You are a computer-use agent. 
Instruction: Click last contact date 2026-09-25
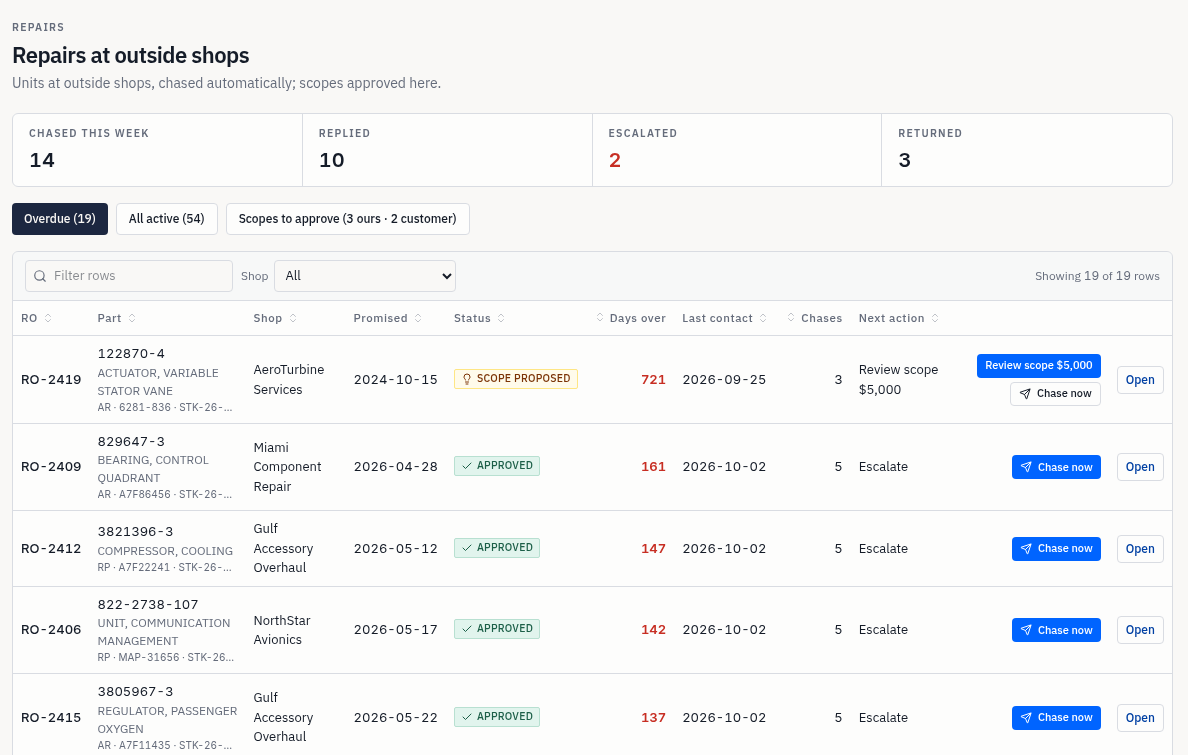coord(724,380)
